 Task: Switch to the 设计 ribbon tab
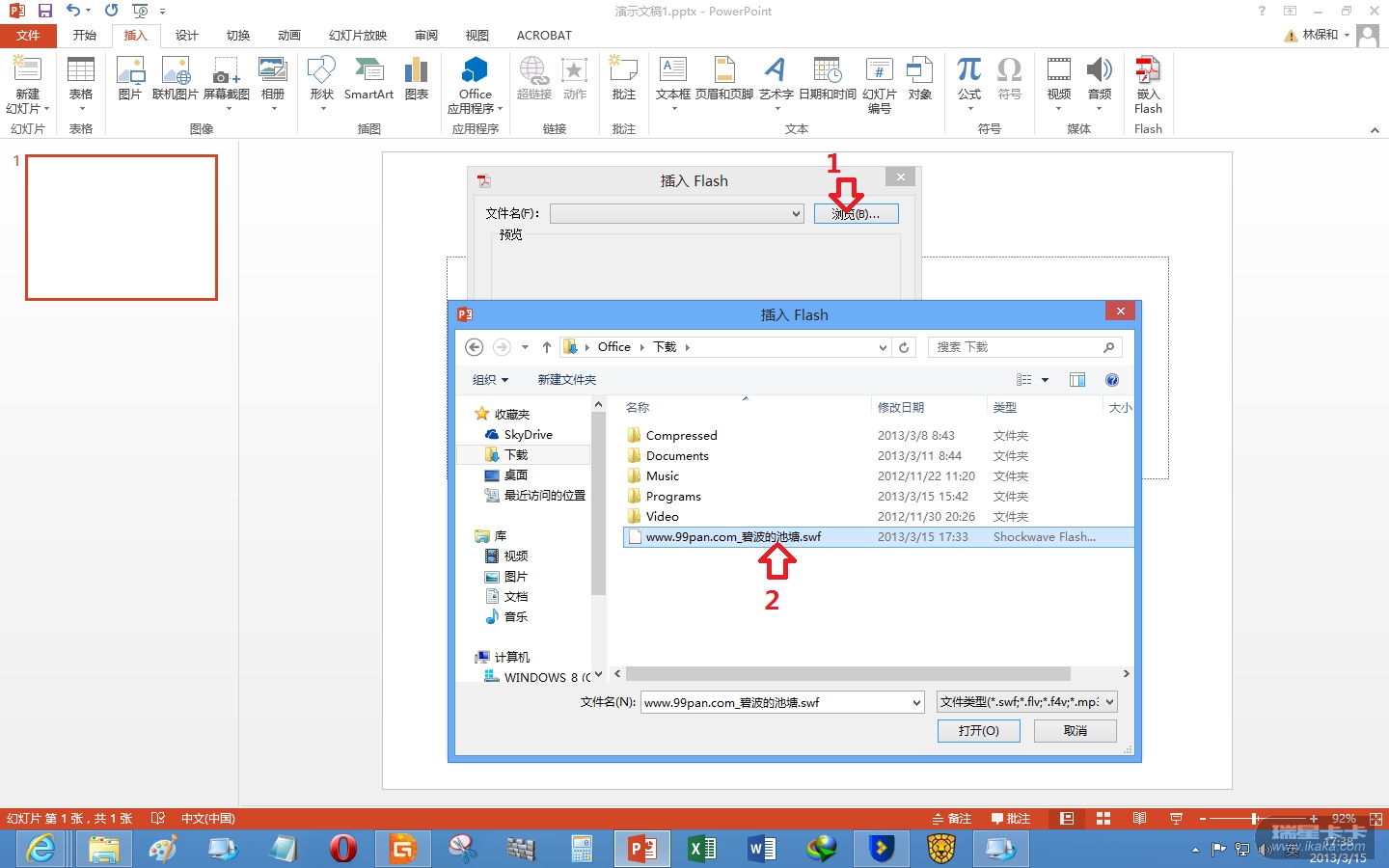[x=187, y=36]
